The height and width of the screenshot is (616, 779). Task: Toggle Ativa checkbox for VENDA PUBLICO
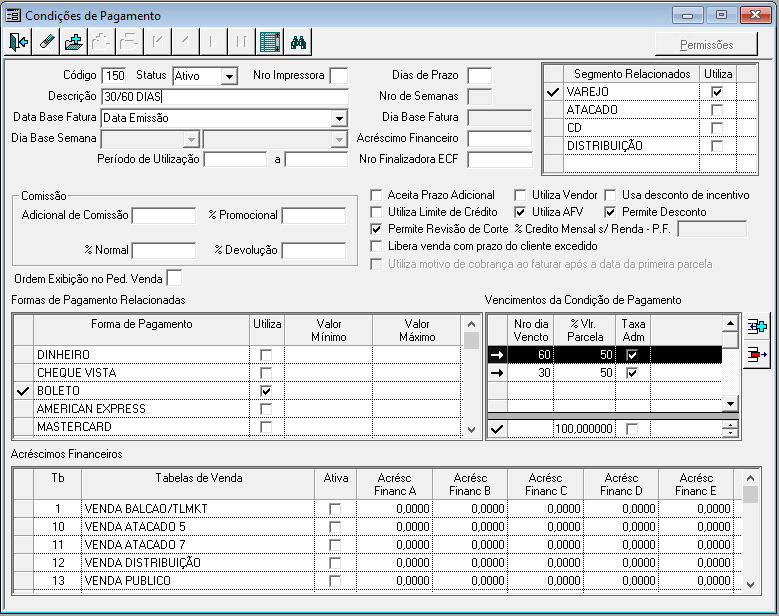pos(335,581)
